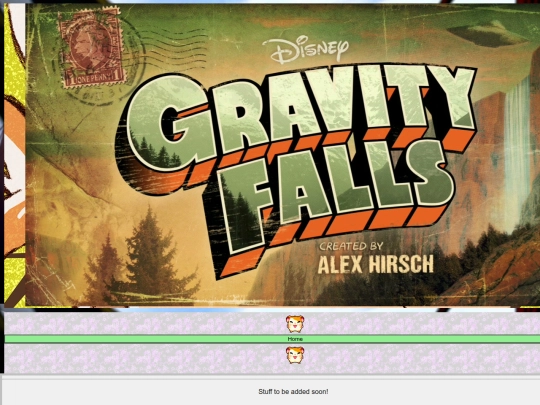The width and height of the screenshot is (540, 405).
Task: Click the Gravity Falls banner image
Action: tap(283, 155)
